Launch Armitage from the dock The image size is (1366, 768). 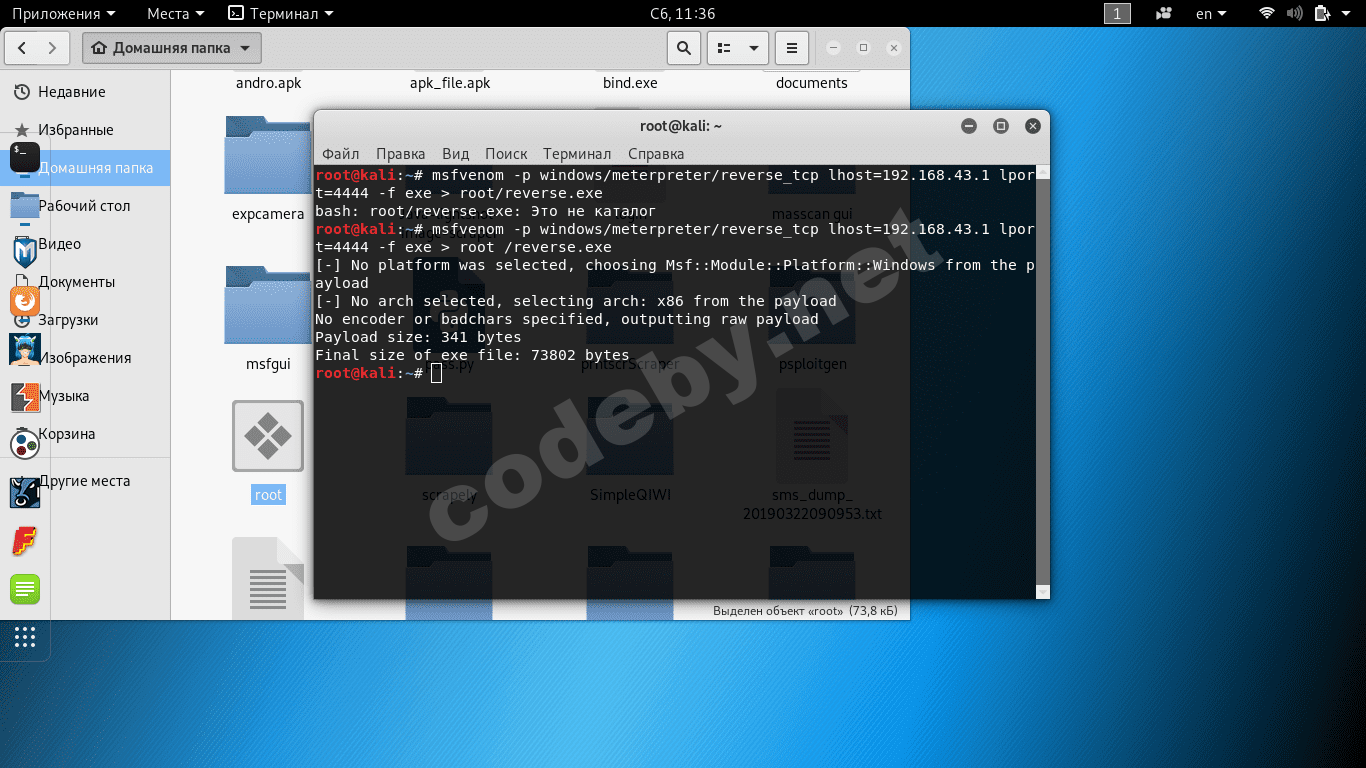[25, 349]
